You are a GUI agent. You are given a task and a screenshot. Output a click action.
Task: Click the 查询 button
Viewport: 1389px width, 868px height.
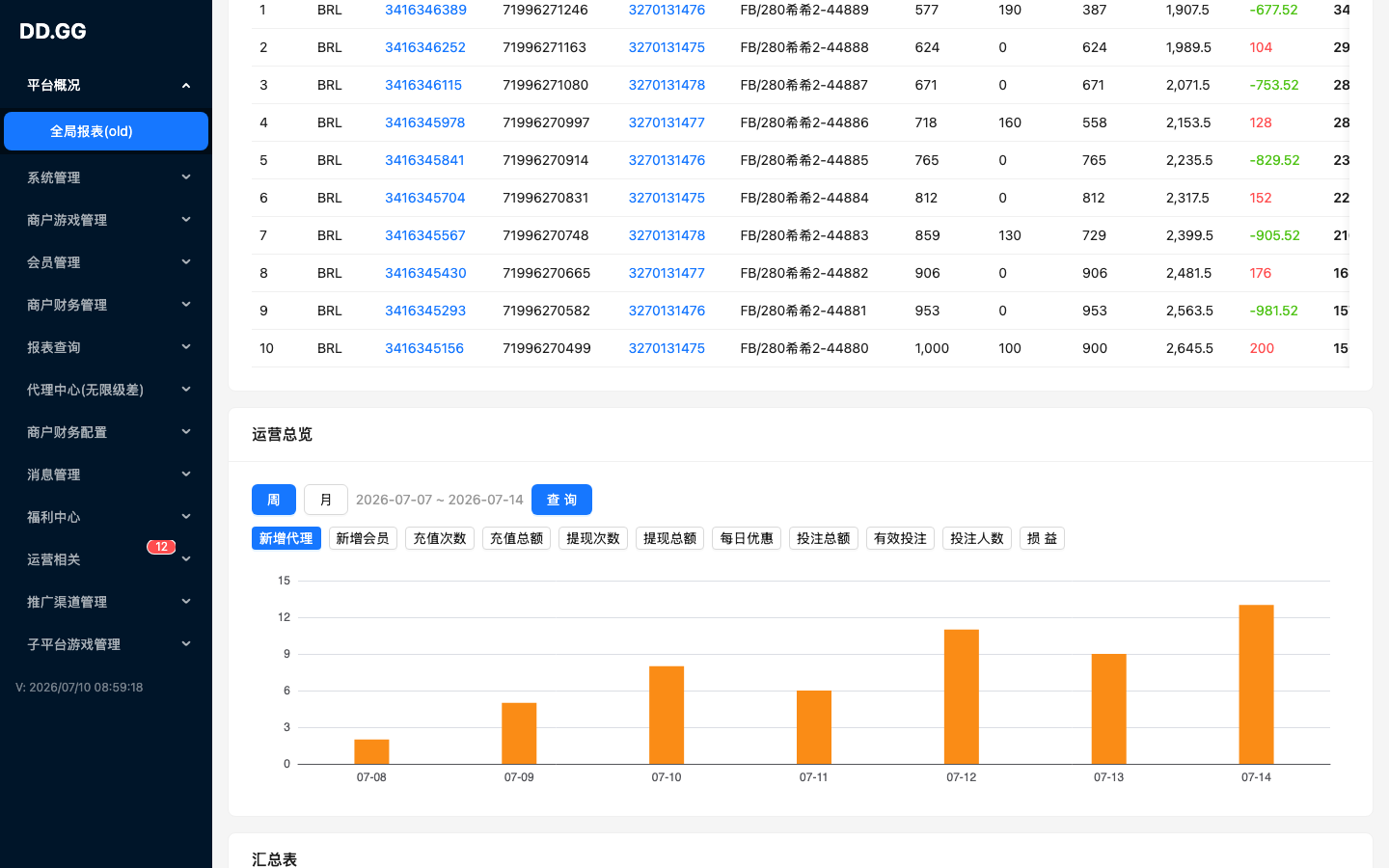click(561, 500)
